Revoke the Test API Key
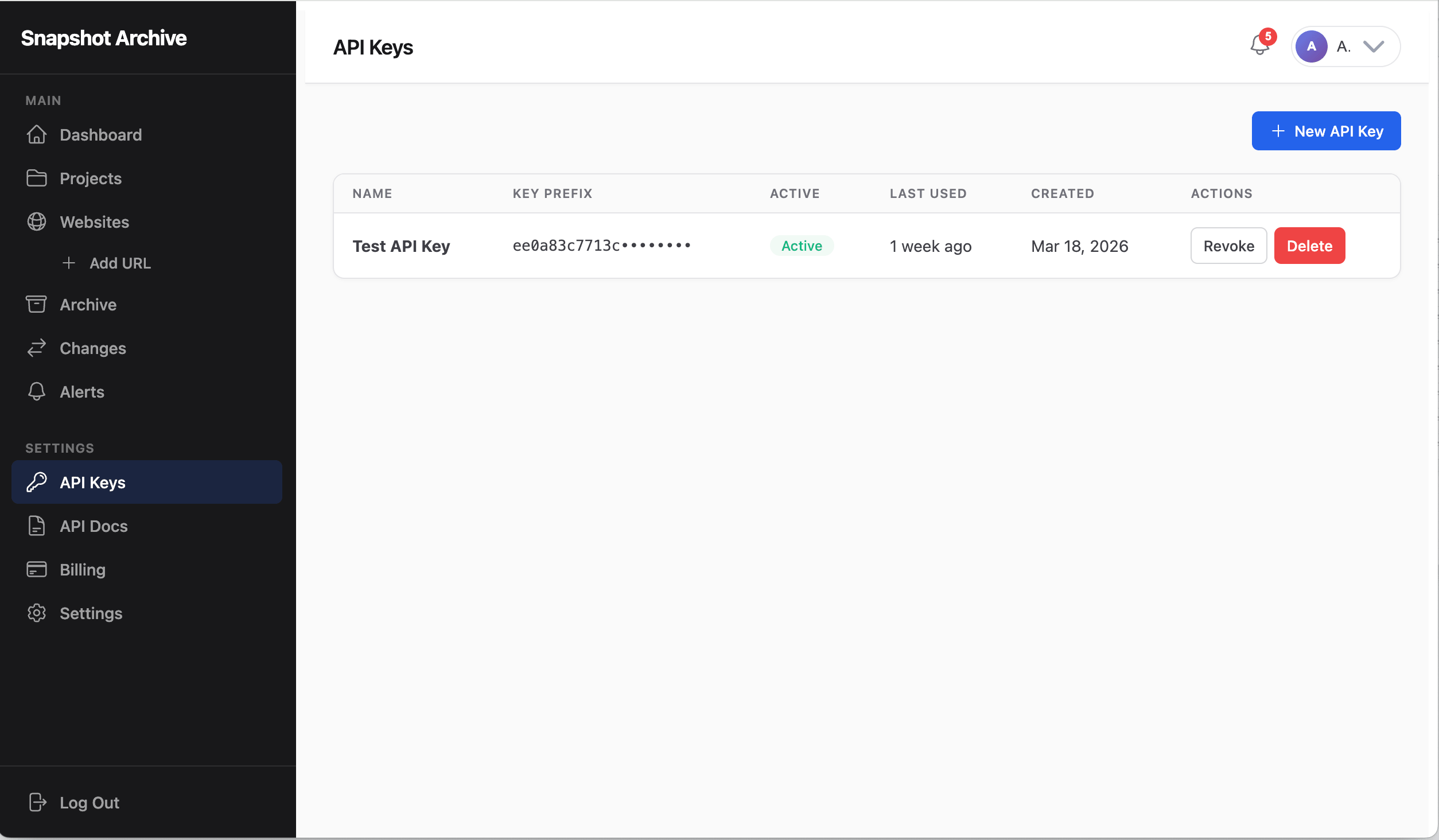The width and height of the screenshot is (1439, 840). 1228,246
